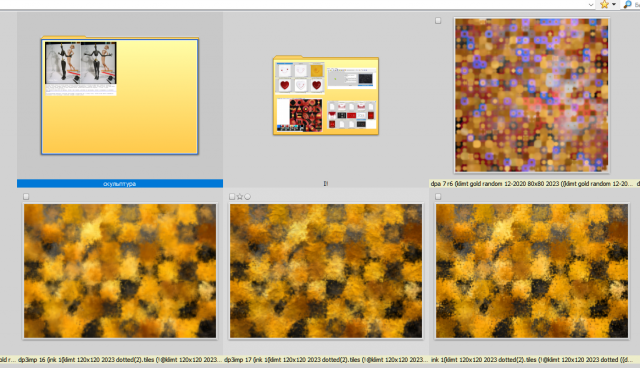
Task: Select the folder with red hearts preview
Action: [x=326, y=95]
